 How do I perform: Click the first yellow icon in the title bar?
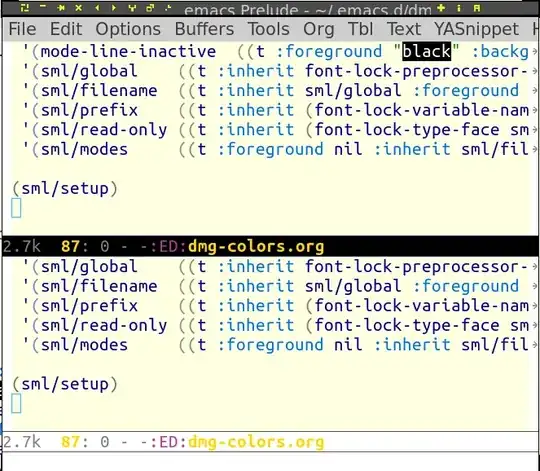click(25, 8)
